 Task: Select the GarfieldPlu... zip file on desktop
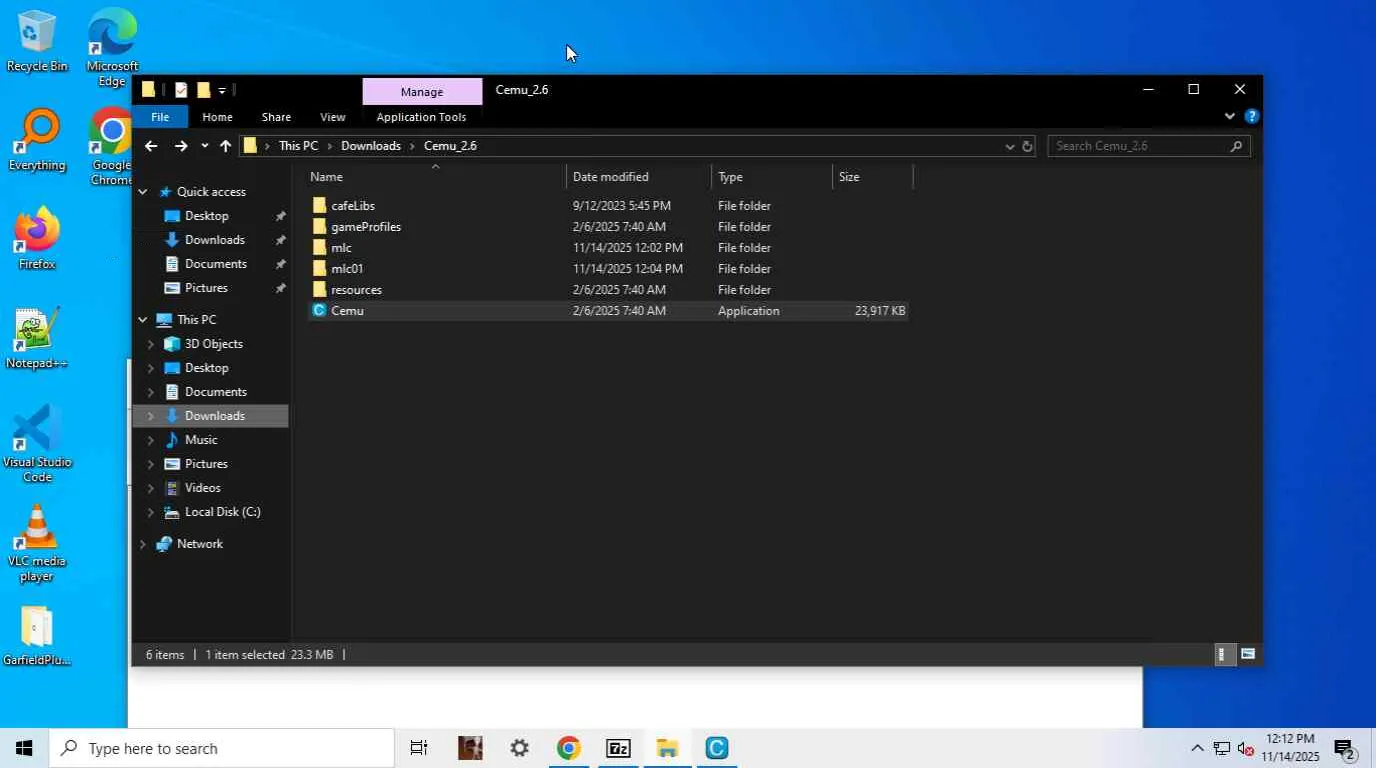pos(37,635)
